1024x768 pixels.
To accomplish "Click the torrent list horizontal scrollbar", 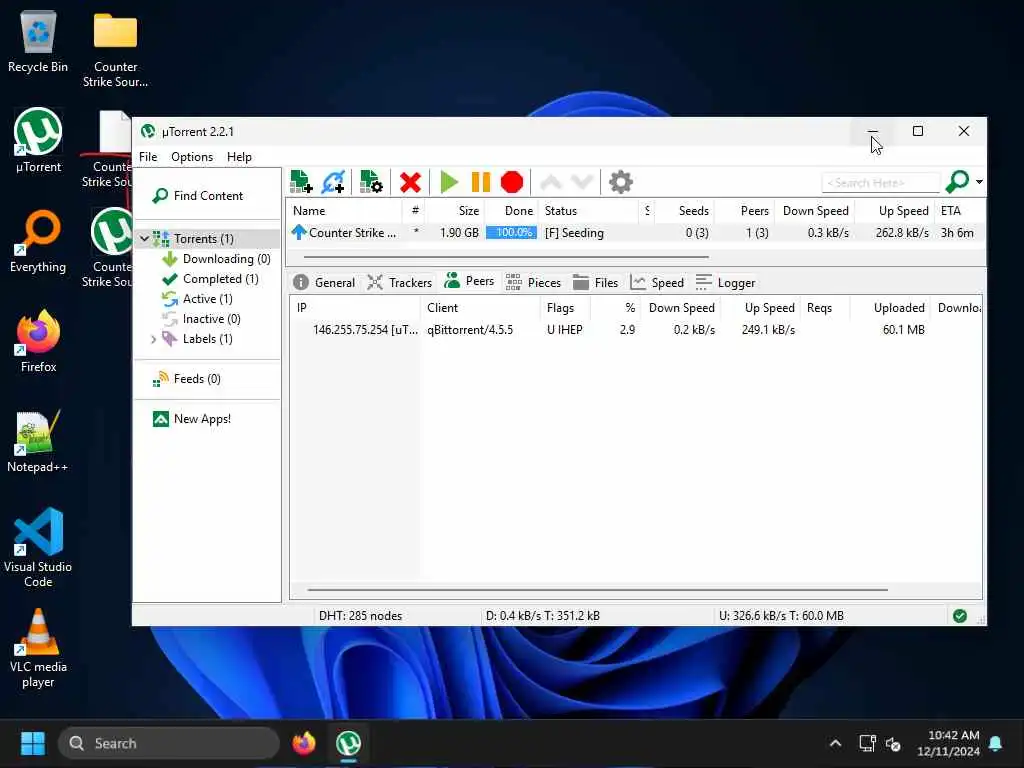I will point(507,257).
